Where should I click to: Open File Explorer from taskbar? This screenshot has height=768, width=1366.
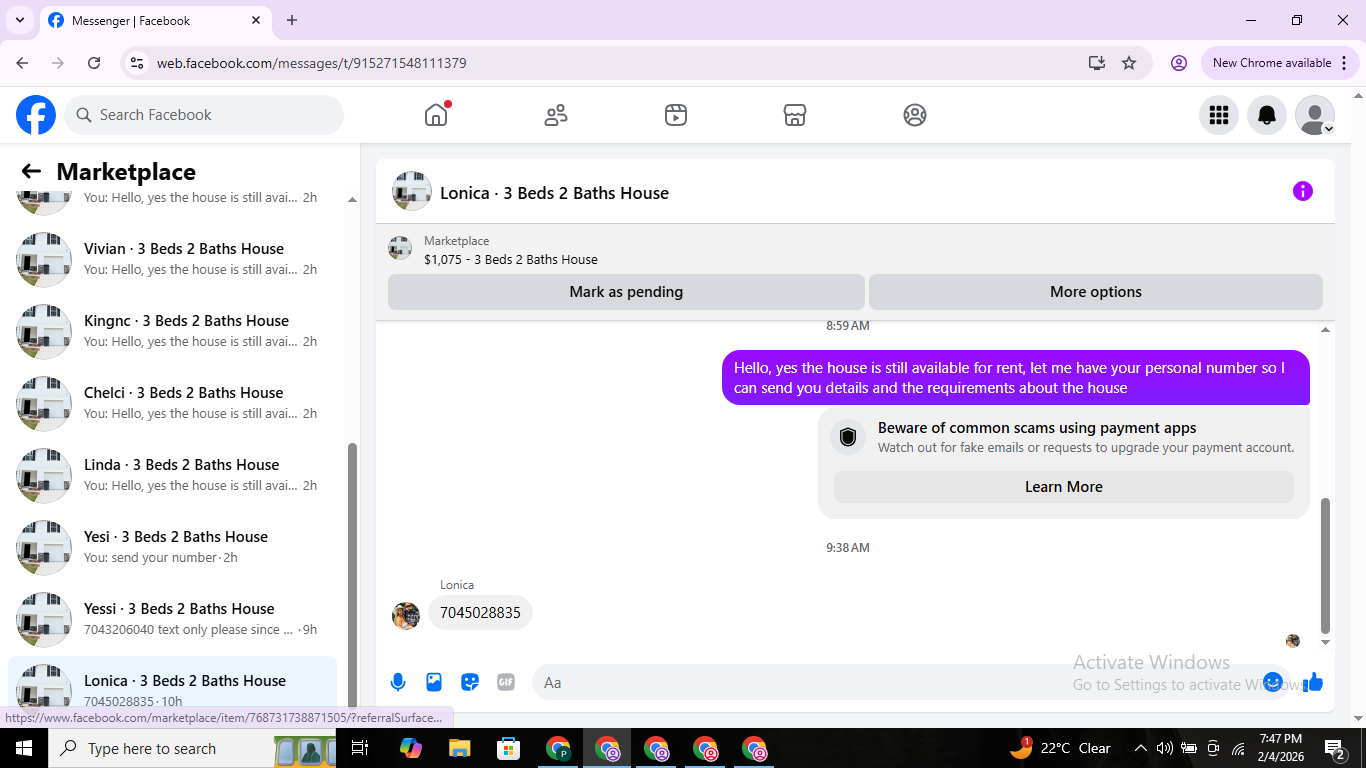click(x=459, y=748)
